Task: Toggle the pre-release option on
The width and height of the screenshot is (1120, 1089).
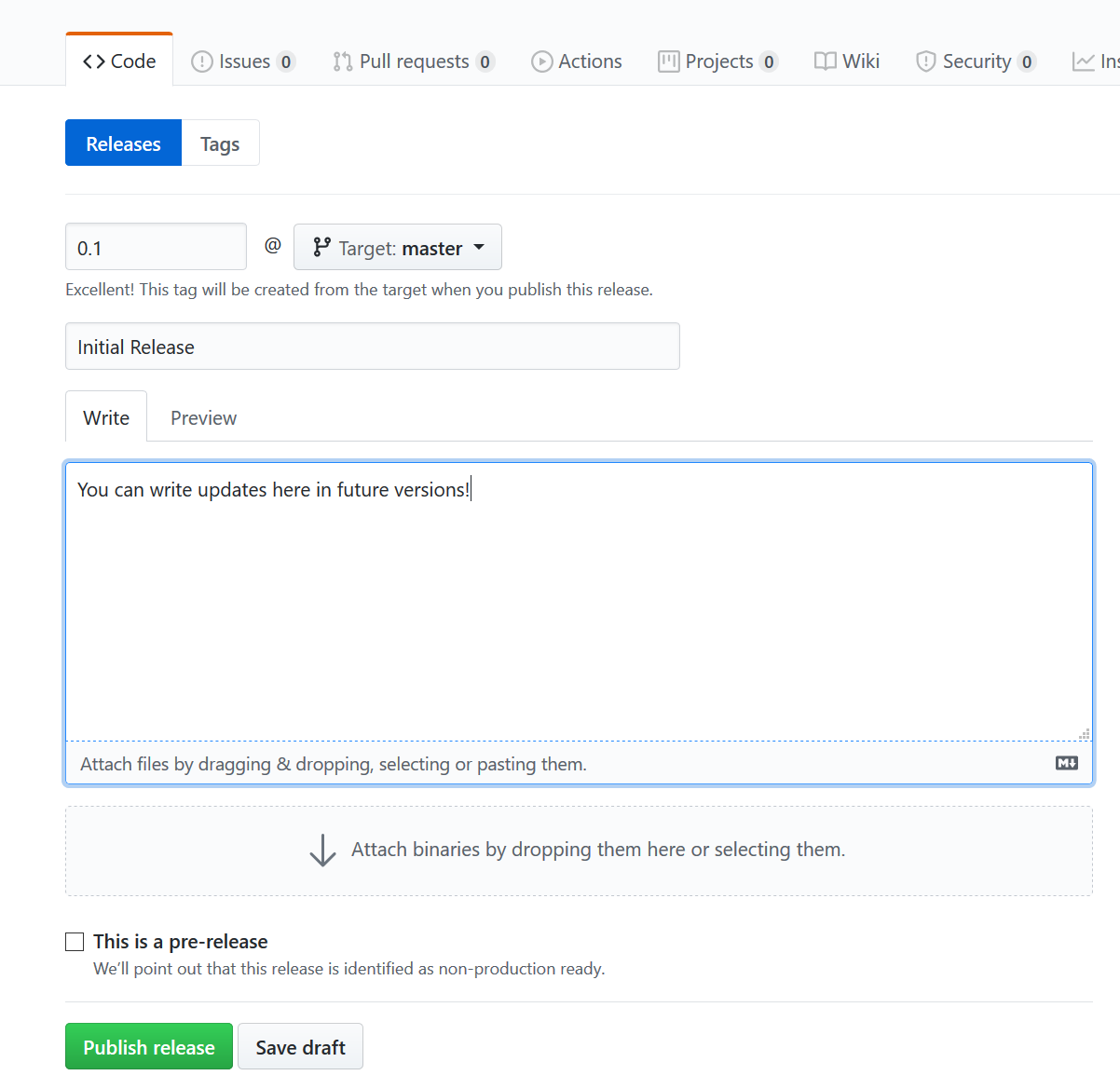Action: (75, 942)
